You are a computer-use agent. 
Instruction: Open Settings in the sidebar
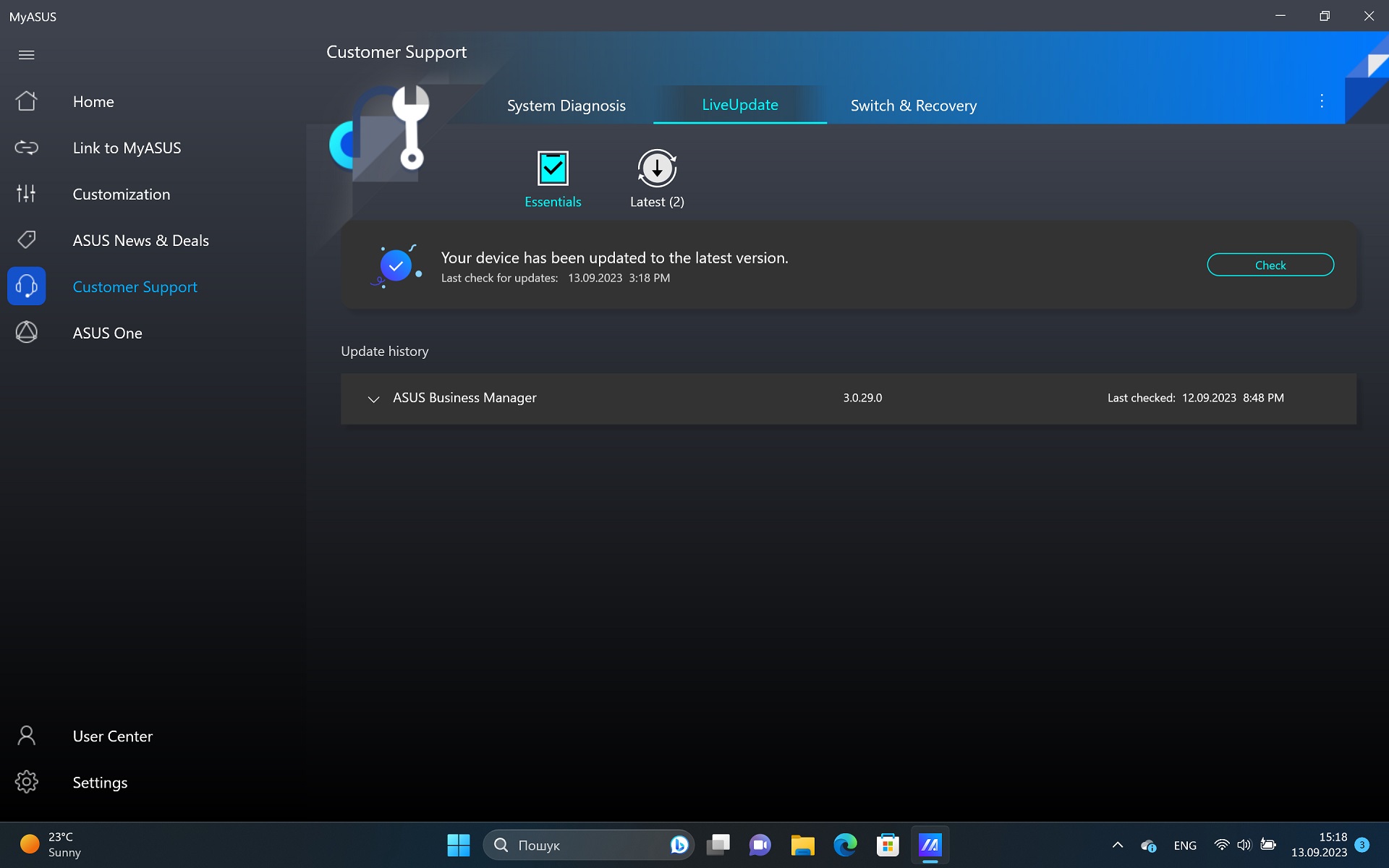[x=101, y=783]
